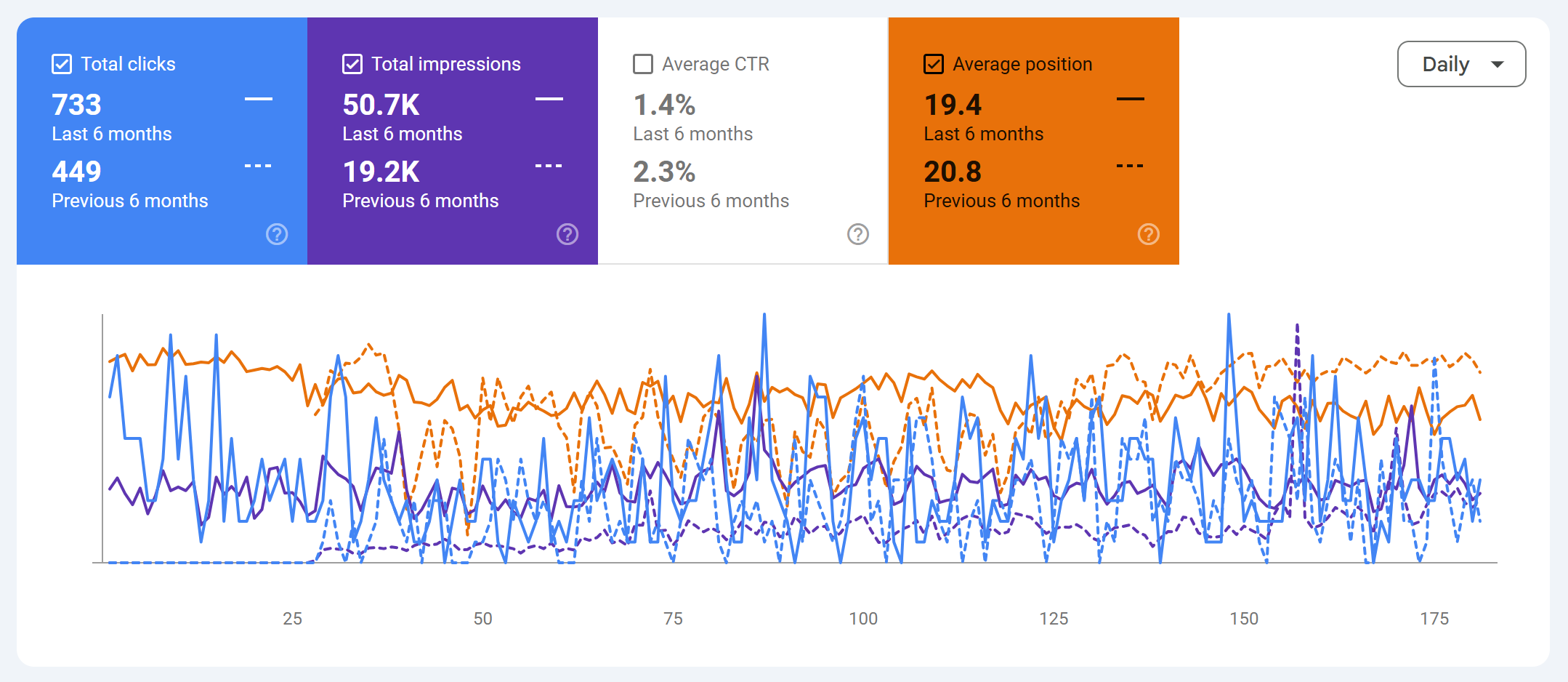Enable the Average CTR checkbox
The width and height of the screenshot is (1568, 682).
tap(643, 64)
